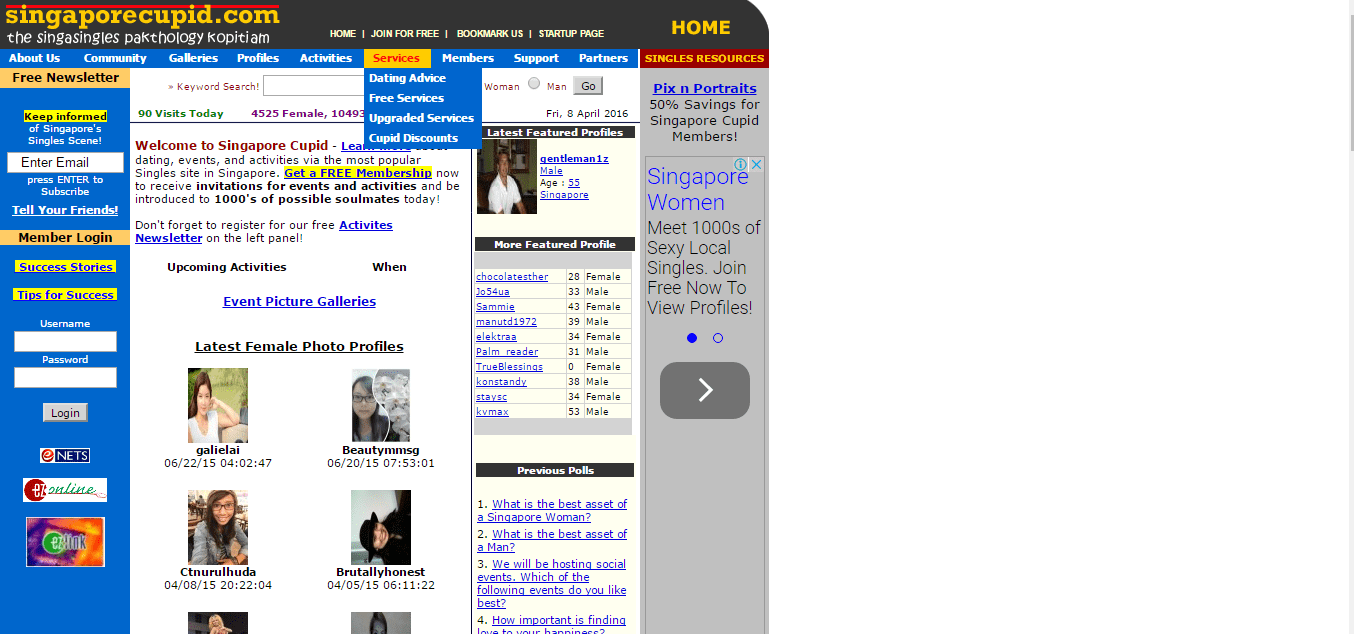Open galielai's profile photo
This screenshot has height=634, width=1354.
coord(218,405)
